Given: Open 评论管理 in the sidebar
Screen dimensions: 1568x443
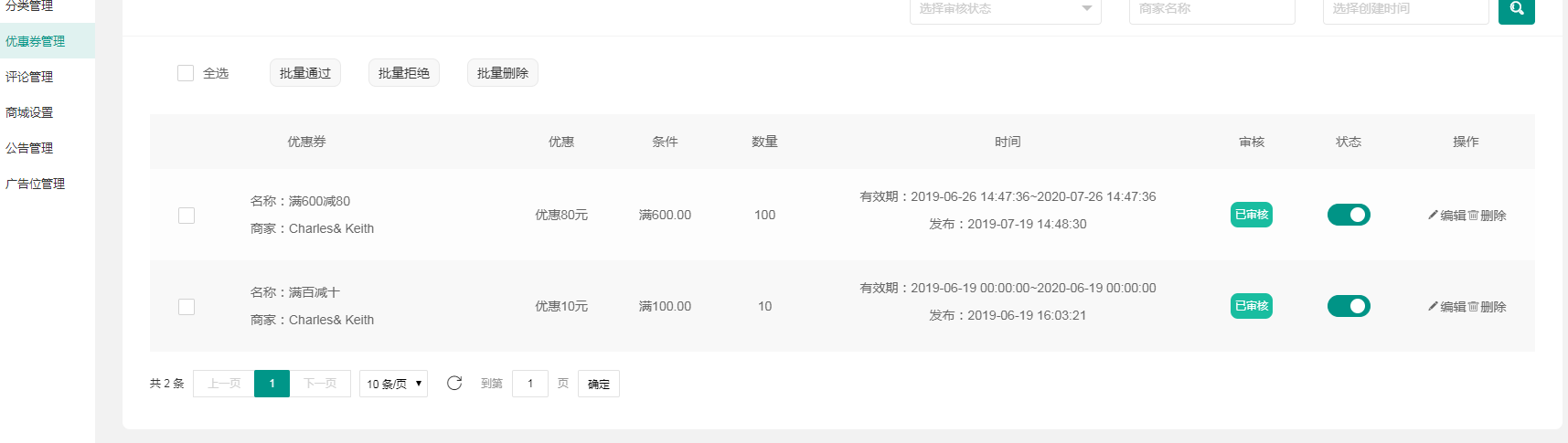Looking at the screenshot, I should coord(29,77).
